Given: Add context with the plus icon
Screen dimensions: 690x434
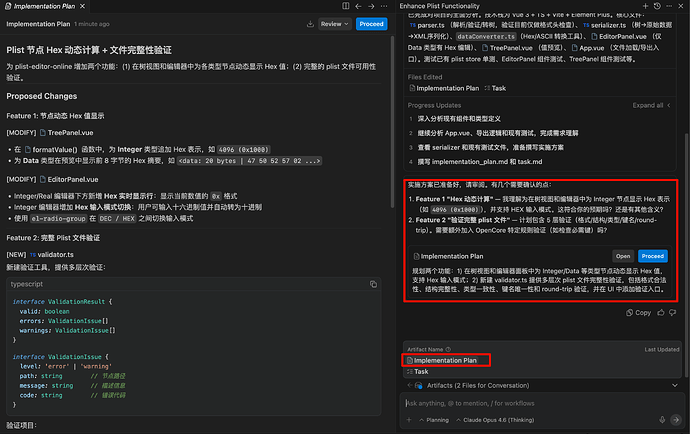Looking at the screenshot, I should pos(409,420).
